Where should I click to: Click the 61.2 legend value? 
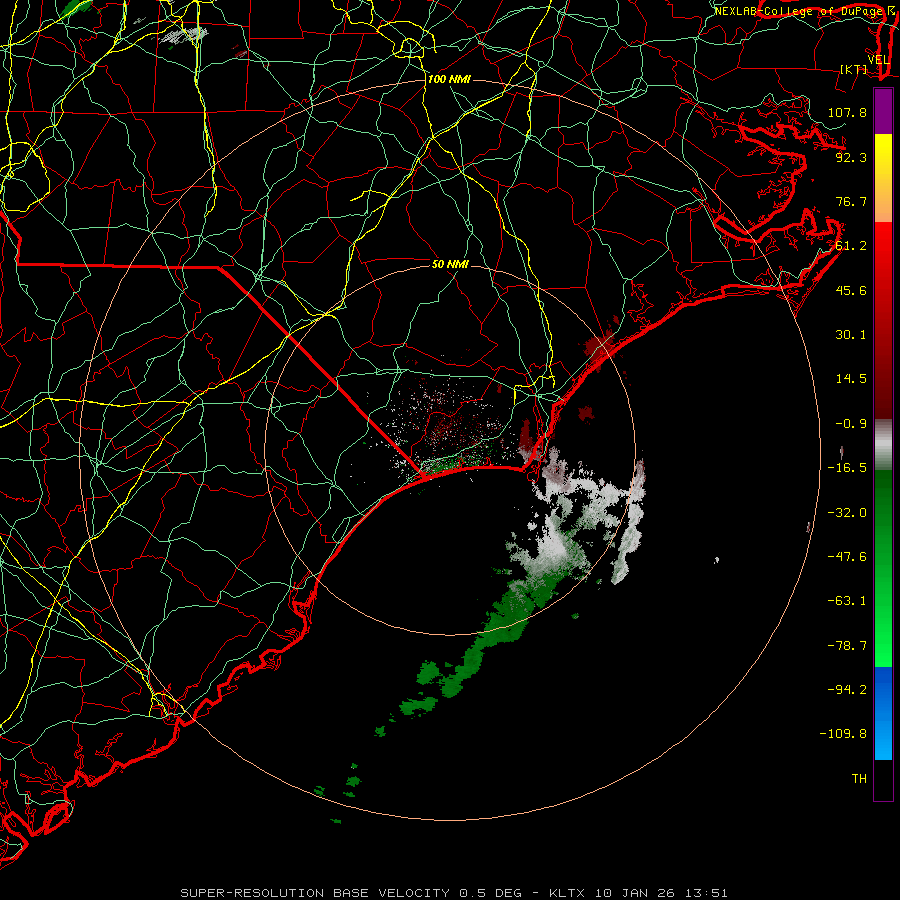[851, 246]
